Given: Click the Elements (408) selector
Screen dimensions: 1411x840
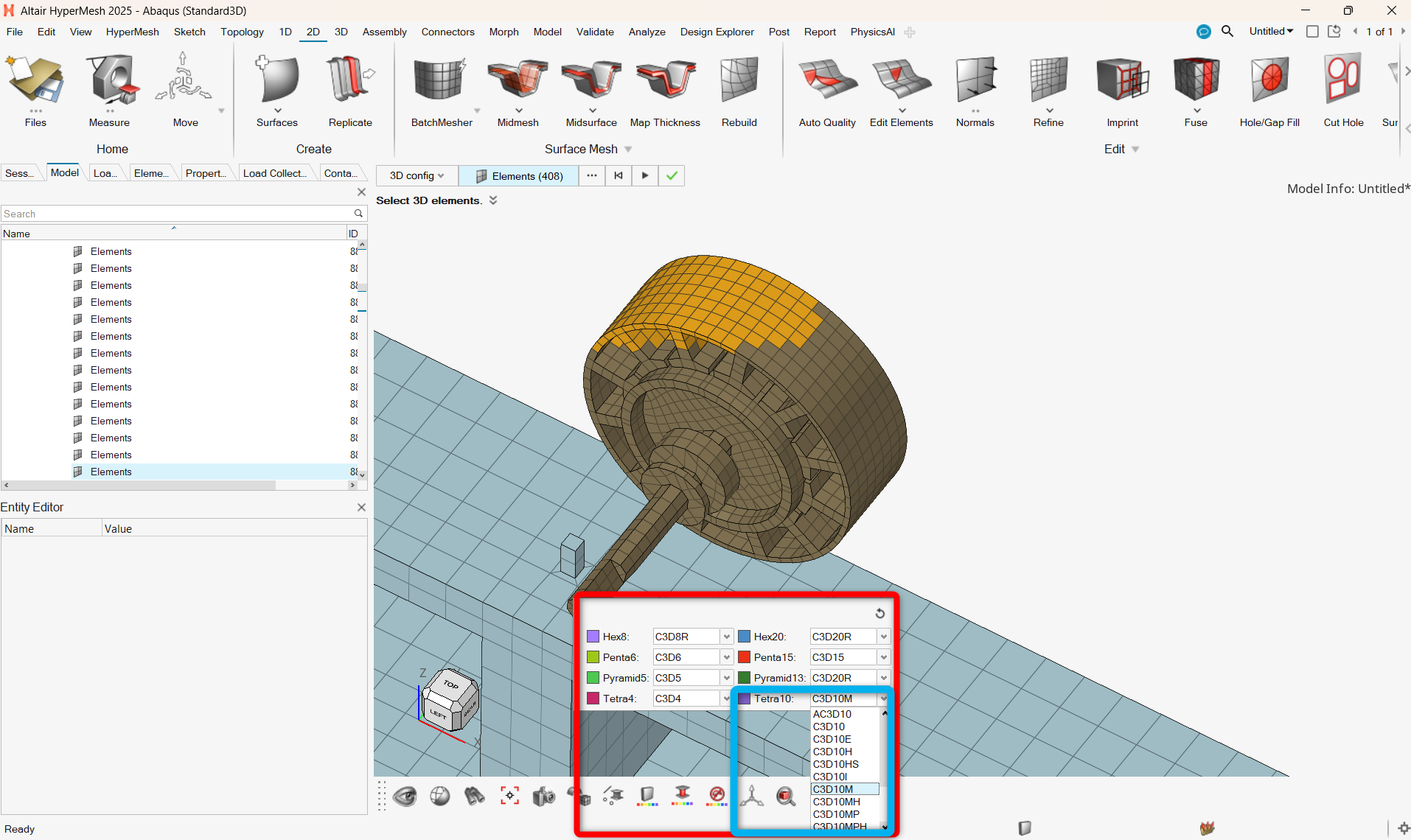Looking at the screenshot, I should coord(519,175).
